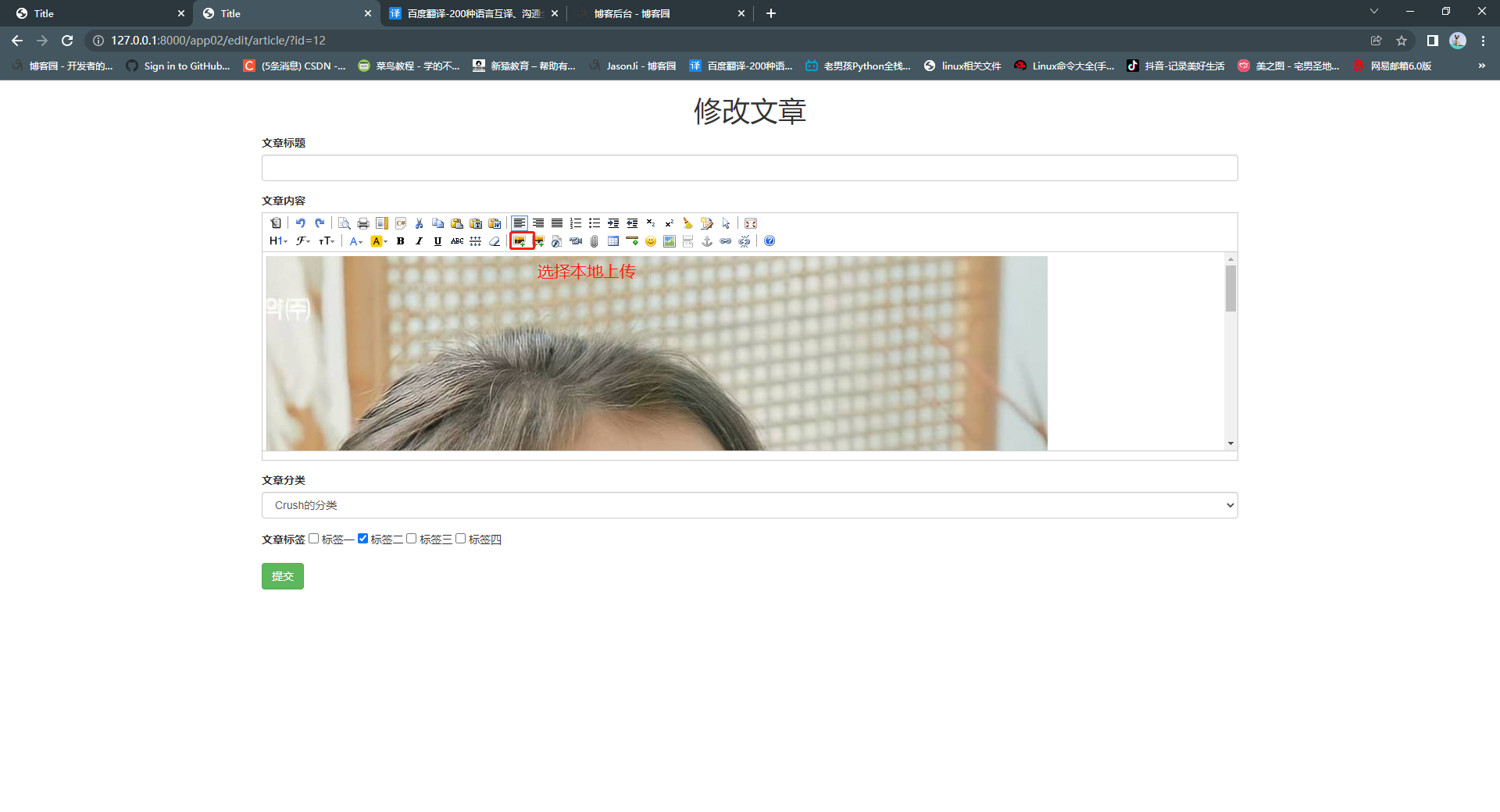Apply strikethrough with the ABC icon
Viewport: 1500px width, 812px height.
pos(456,241)
